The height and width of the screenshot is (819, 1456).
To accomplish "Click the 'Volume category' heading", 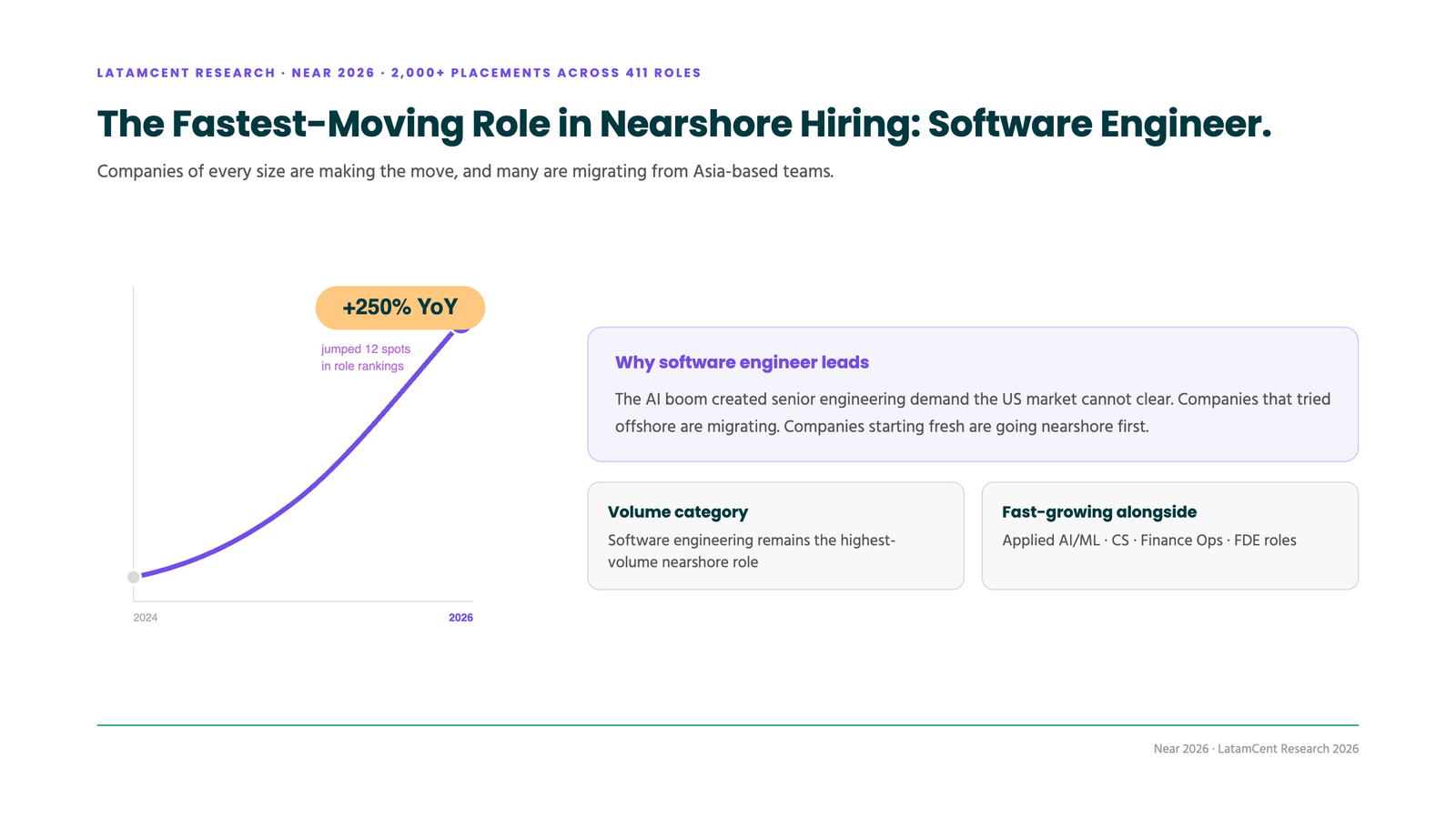I will pyautogui.click(x=678, y=512).
